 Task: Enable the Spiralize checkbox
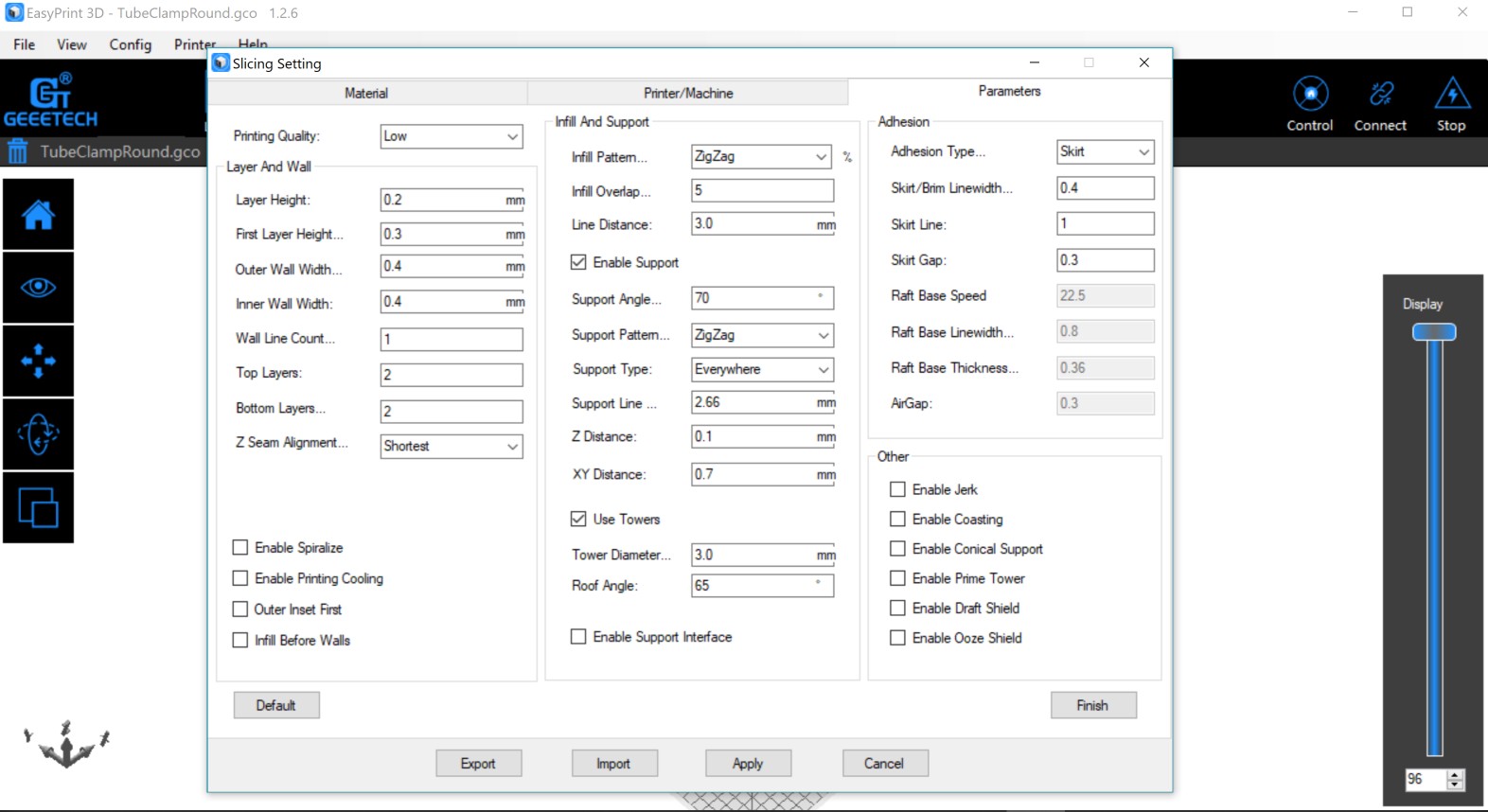pos(240,548)
